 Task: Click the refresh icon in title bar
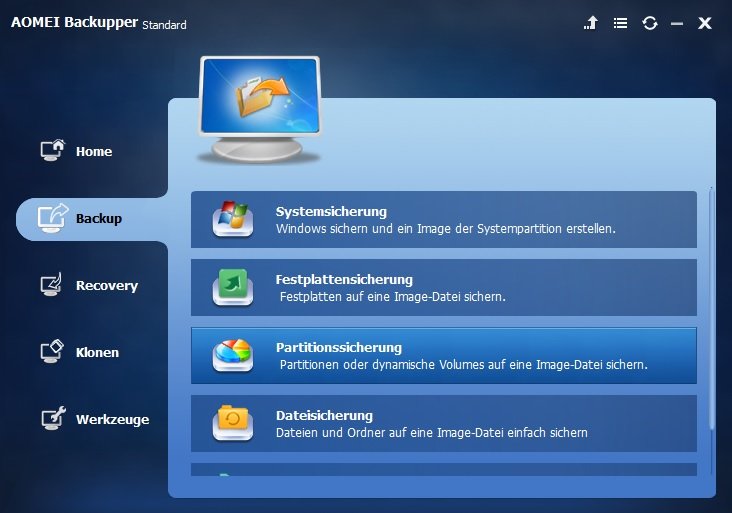pos(649,23)
